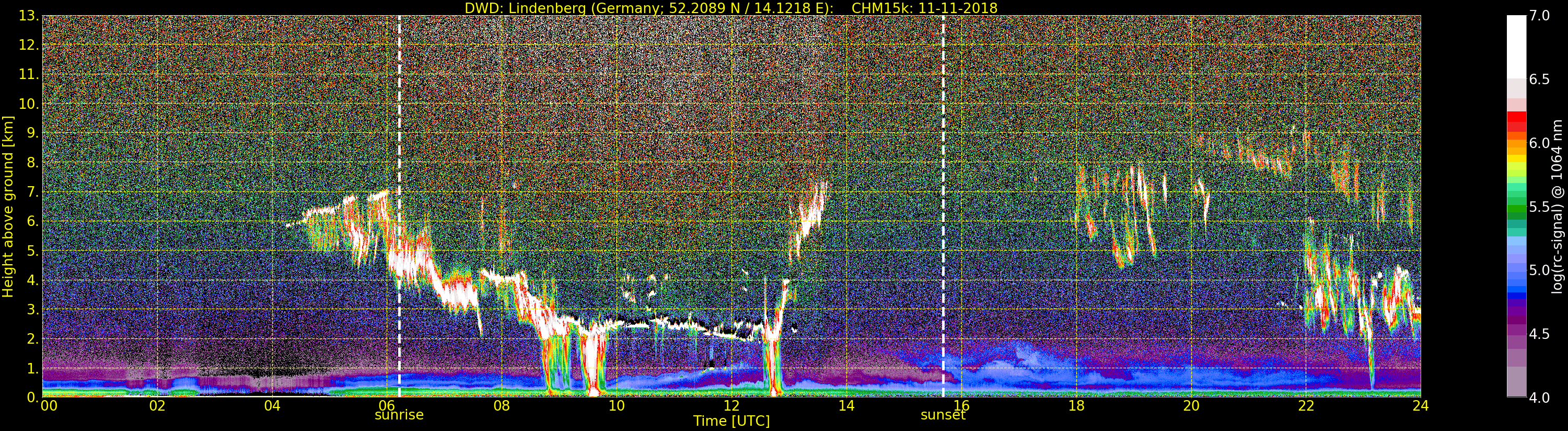
Task: Click the height axis tick '13.'
Action: pyautogui.click(x=29, y=16)
